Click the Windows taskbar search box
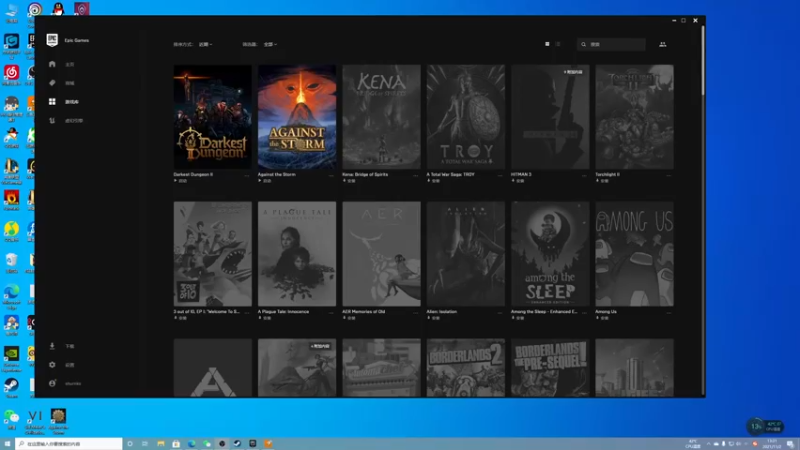 [69, 444]
